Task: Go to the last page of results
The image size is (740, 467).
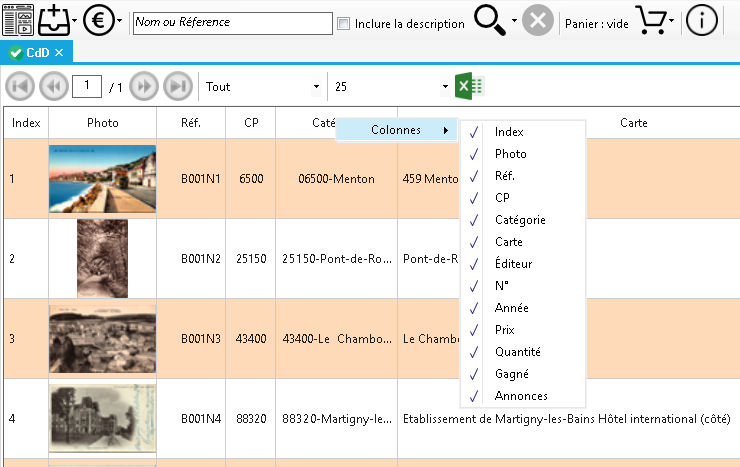Action: [177, 87]
